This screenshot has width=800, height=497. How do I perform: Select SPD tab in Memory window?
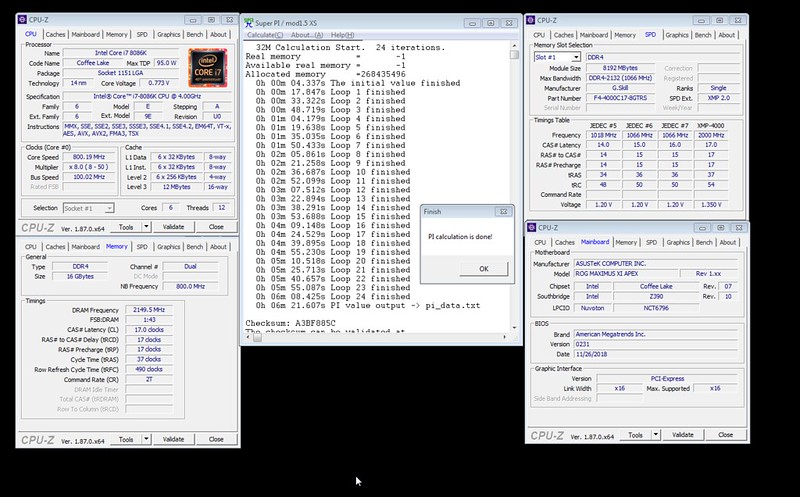click(142, 247)
